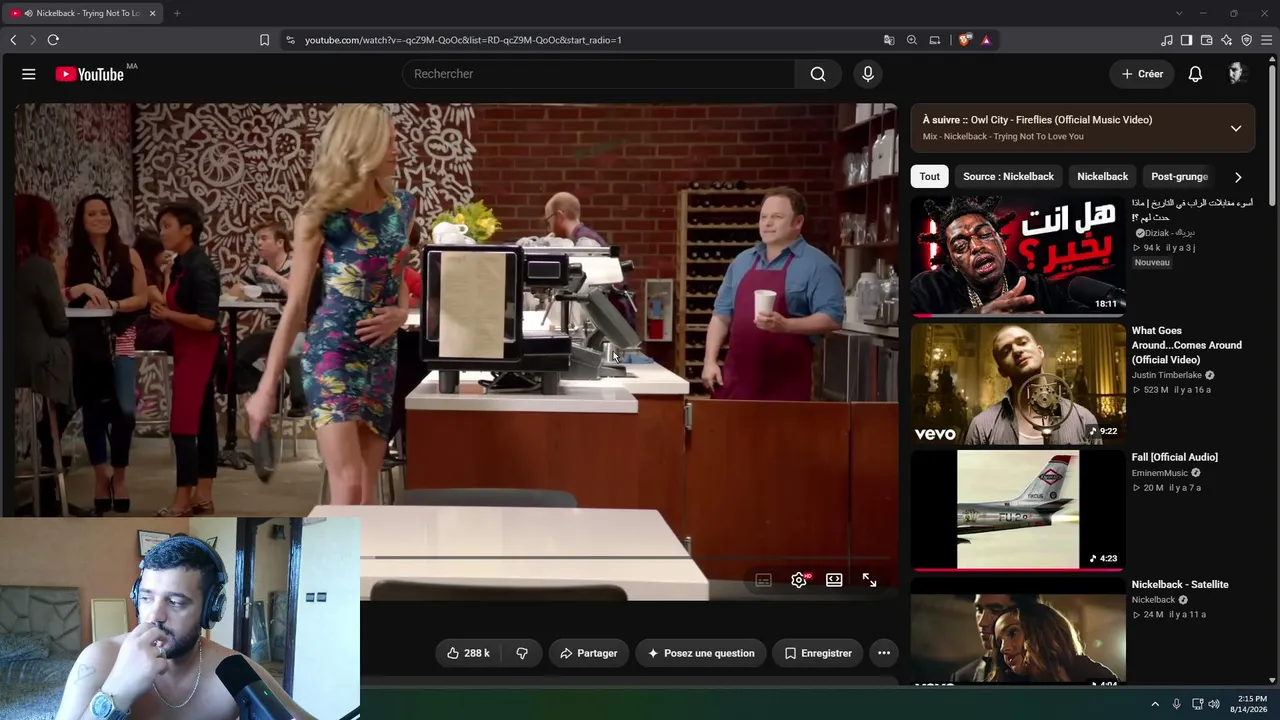Switch to theater mode
This screenshot has width=1280, height=720.
coord(834,580)
